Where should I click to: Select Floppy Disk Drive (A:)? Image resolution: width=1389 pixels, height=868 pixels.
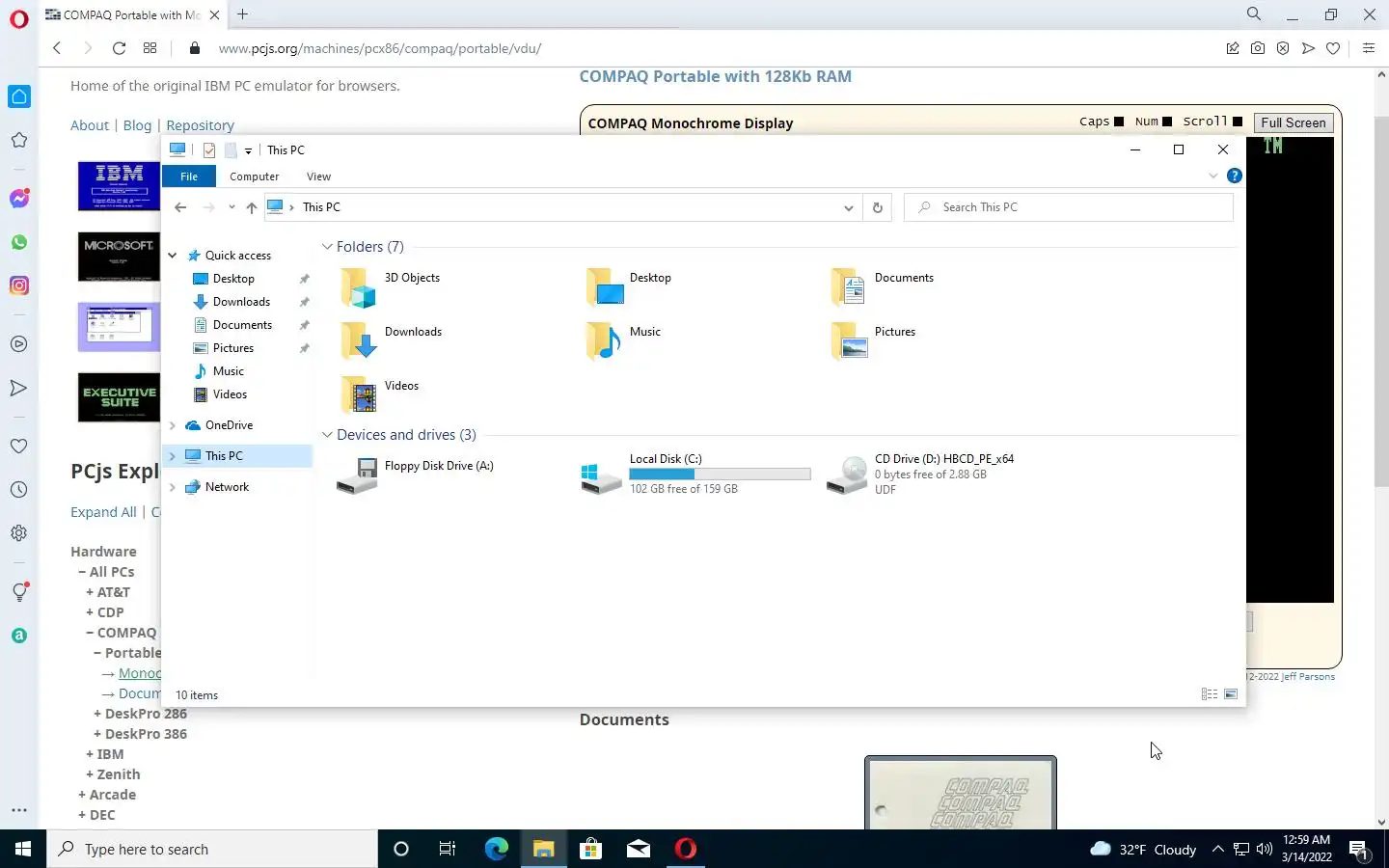point(416,475)
